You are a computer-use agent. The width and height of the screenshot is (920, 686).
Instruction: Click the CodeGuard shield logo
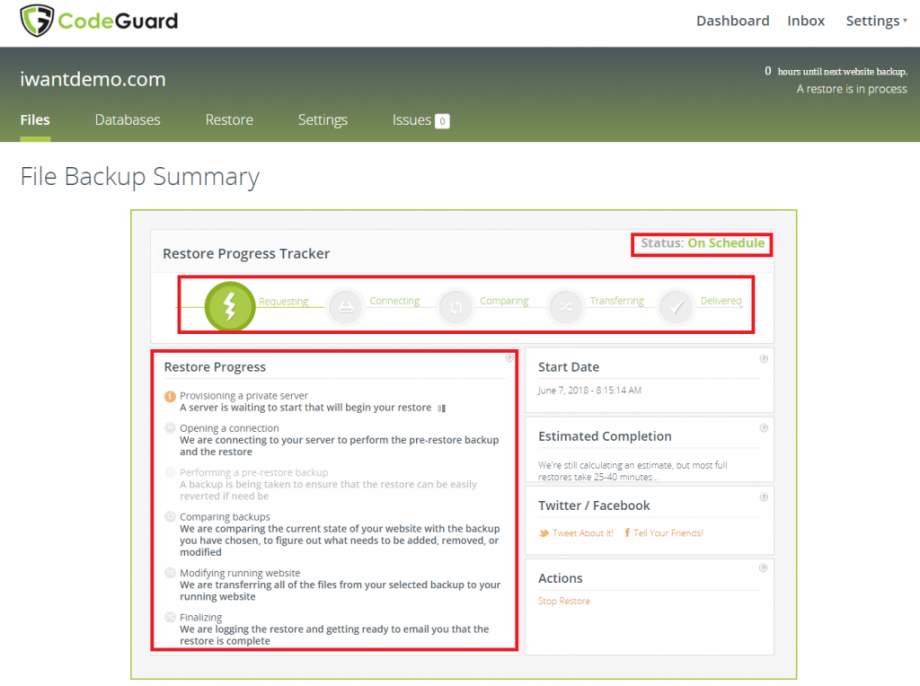click(x=37, y=20)
